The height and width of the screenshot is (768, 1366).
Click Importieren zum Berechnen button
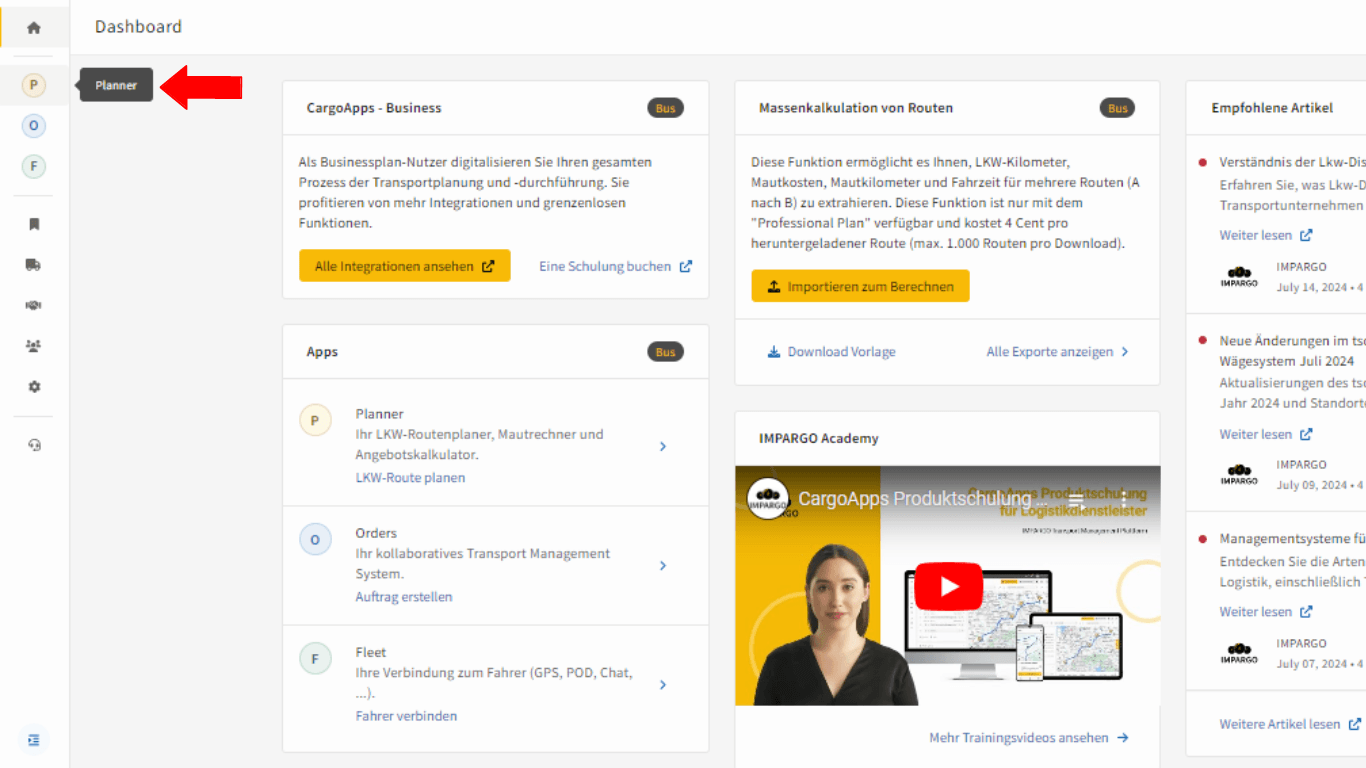pyautogui.click(x=861, y=286)
